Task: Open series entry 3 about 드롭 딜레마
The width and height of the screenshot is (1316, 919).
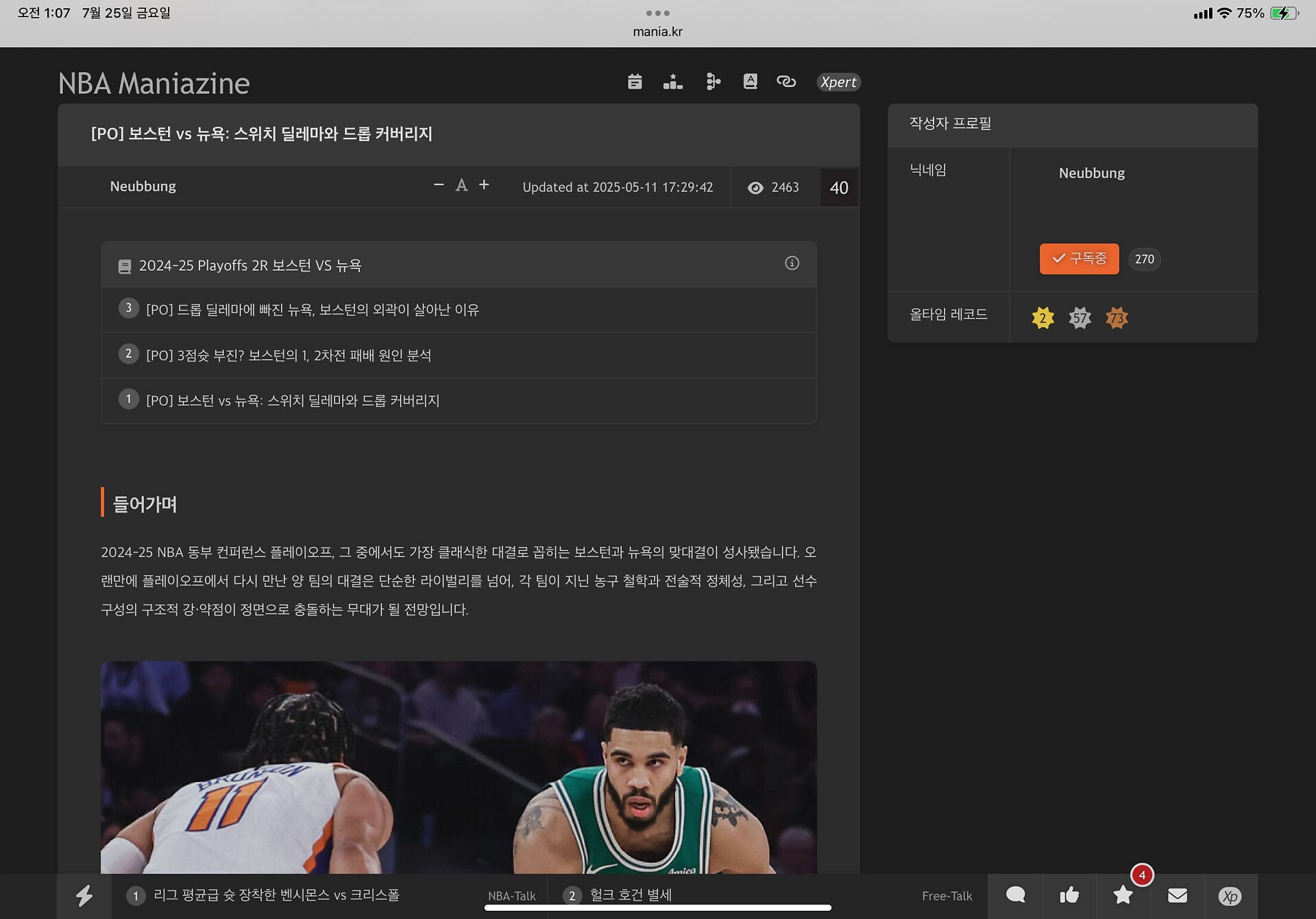Action: coord(312,310)
